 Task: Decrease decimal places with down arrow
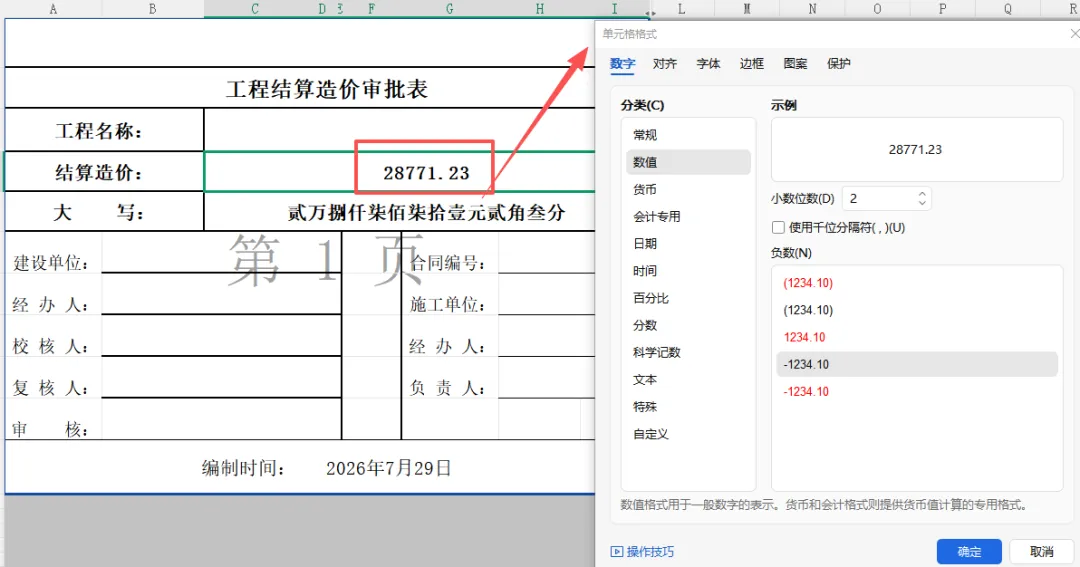[x=922, y=203]
